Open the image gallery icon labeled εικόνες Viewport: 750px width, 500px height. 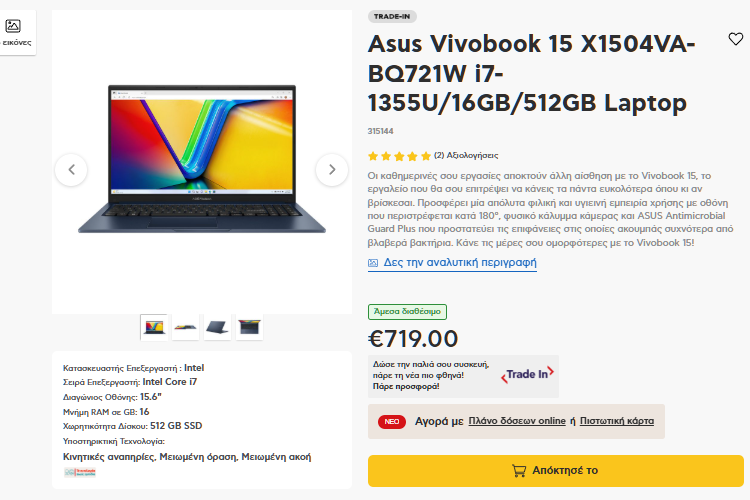click(15, 33)
